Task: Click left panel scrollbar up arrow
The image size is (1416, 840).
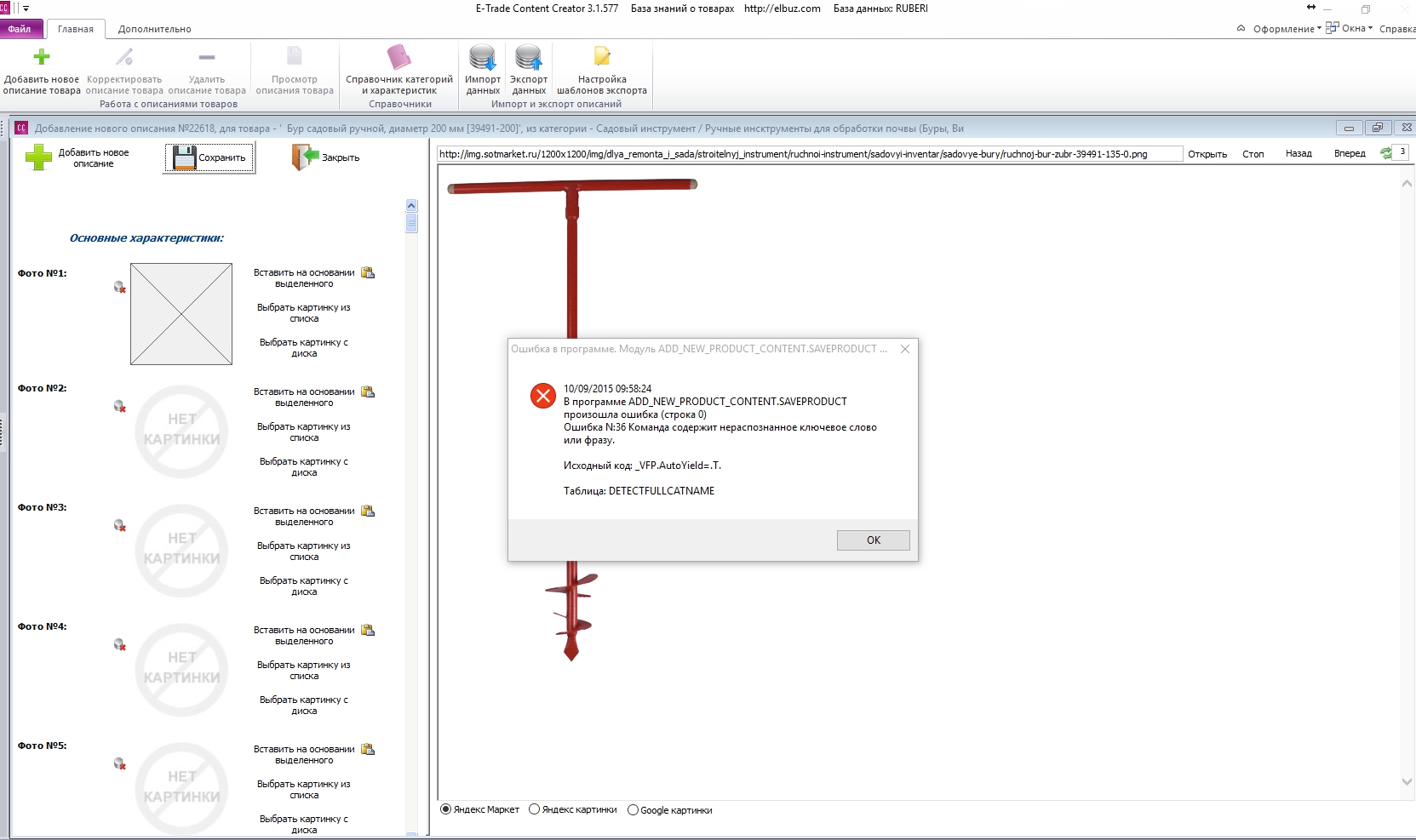Action: pyautogui.click(x=412, y=205)
